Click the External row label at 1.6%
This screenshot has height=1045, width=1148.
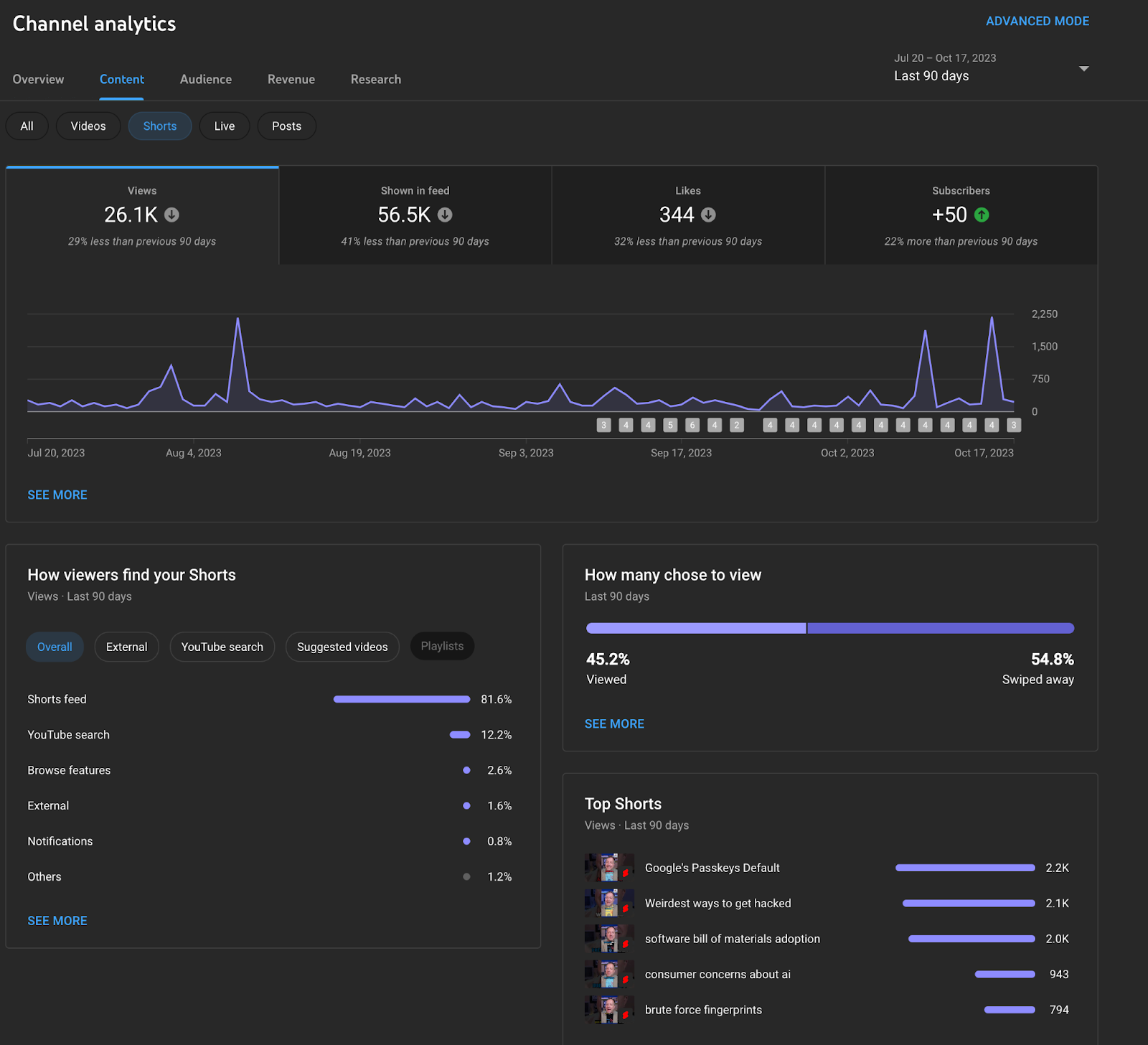click(x=48, y=806)
